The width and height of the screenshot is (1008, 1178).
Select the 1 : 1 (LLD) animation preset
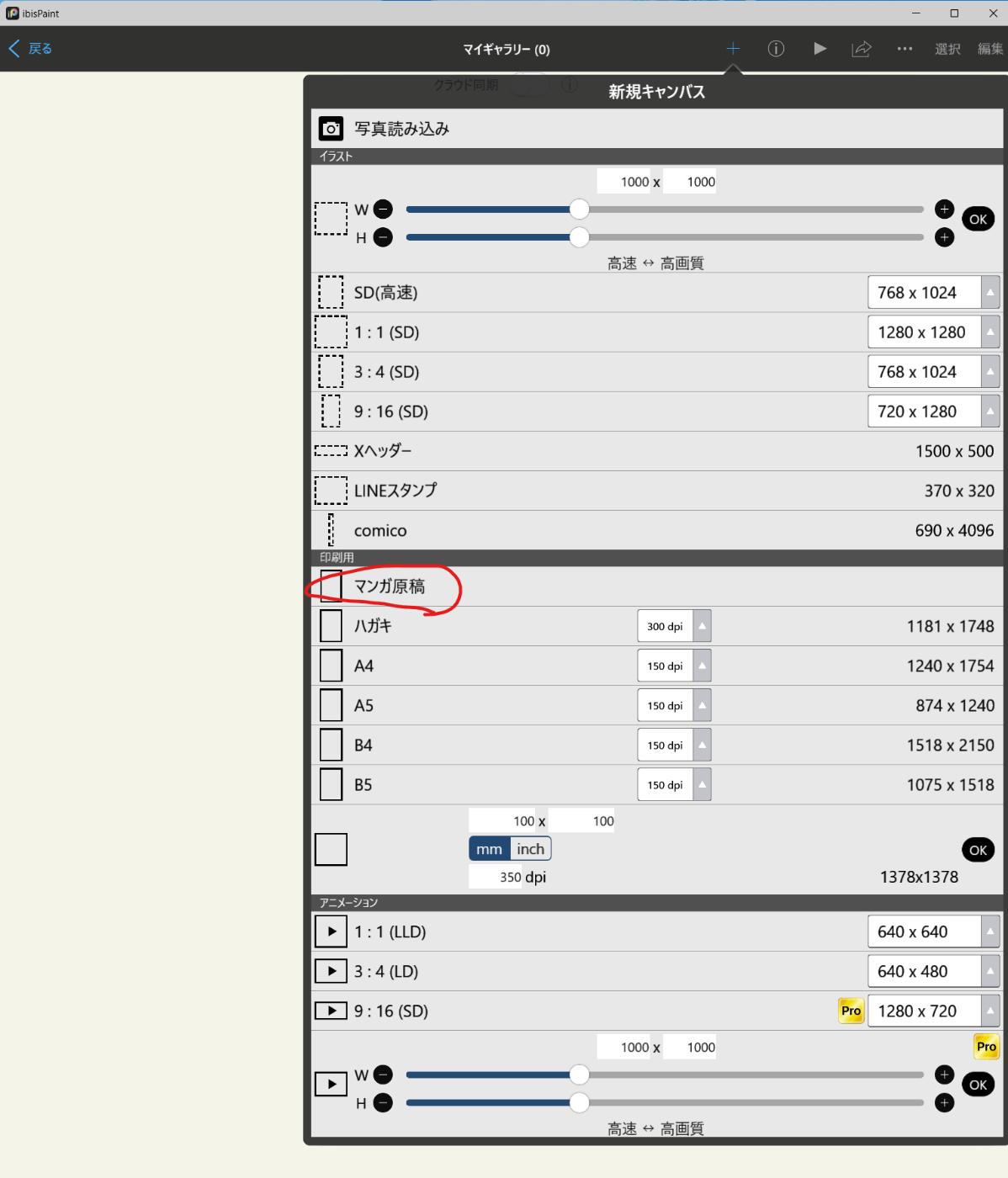[657, 931]
